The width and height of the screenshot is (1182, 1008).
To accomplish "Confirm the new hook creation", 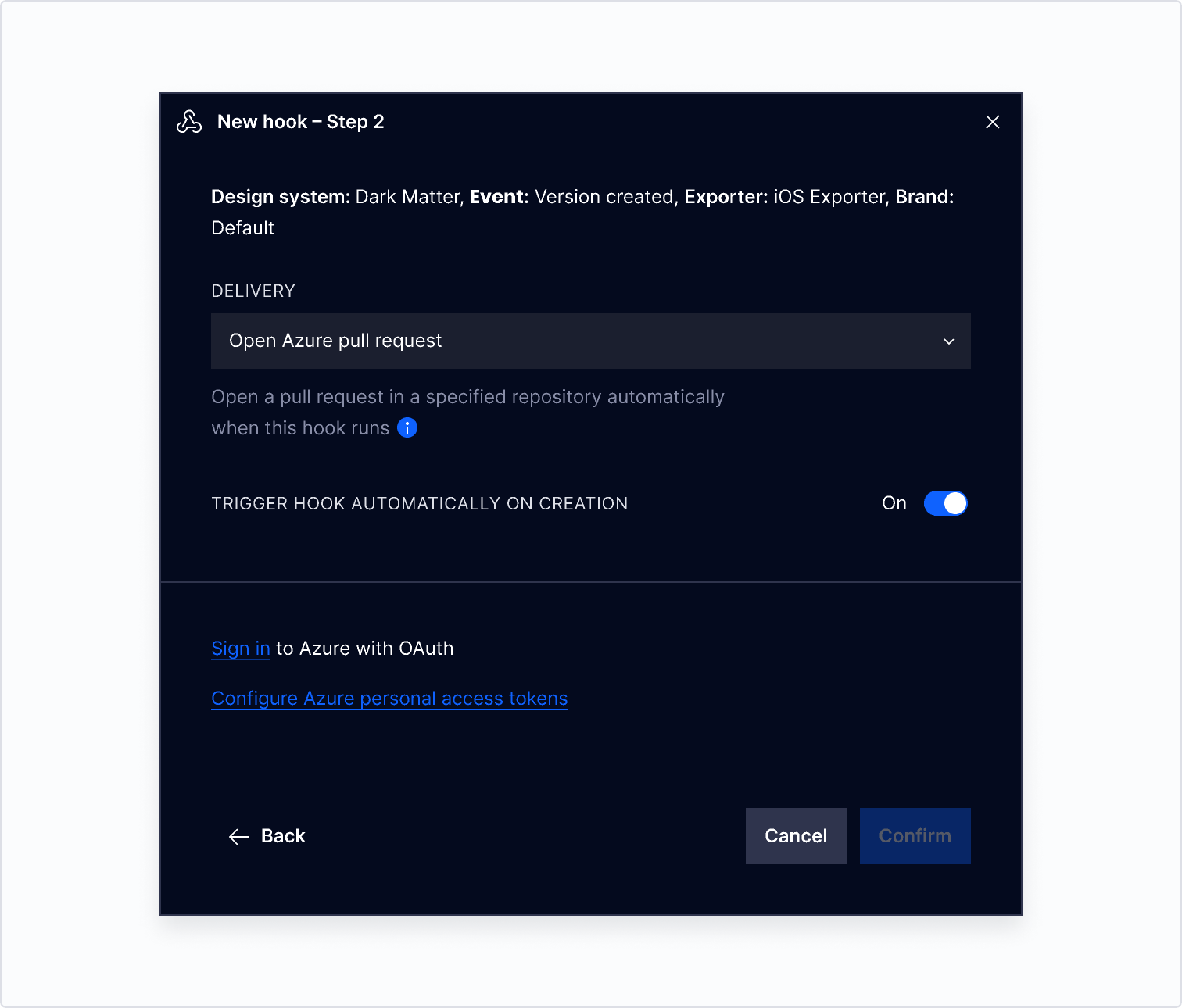I will (x=915, y=836).
